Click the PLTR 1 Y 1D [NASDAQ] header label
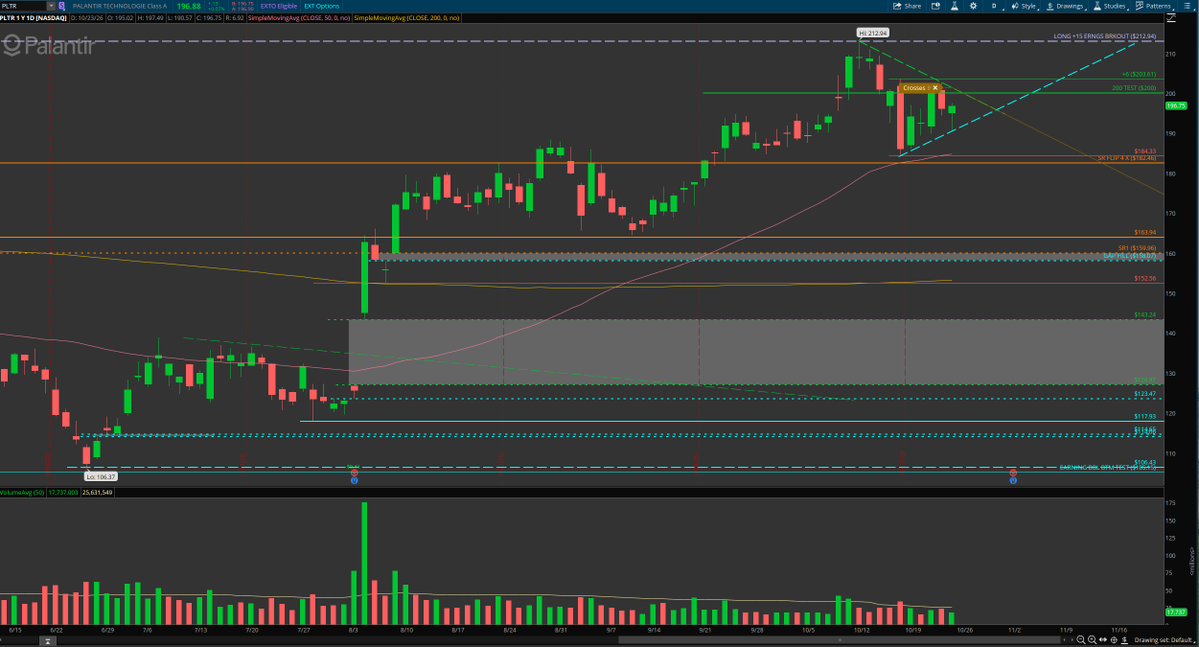Image resolution: width=1199 pixels, height=647 pixels. 35,18
